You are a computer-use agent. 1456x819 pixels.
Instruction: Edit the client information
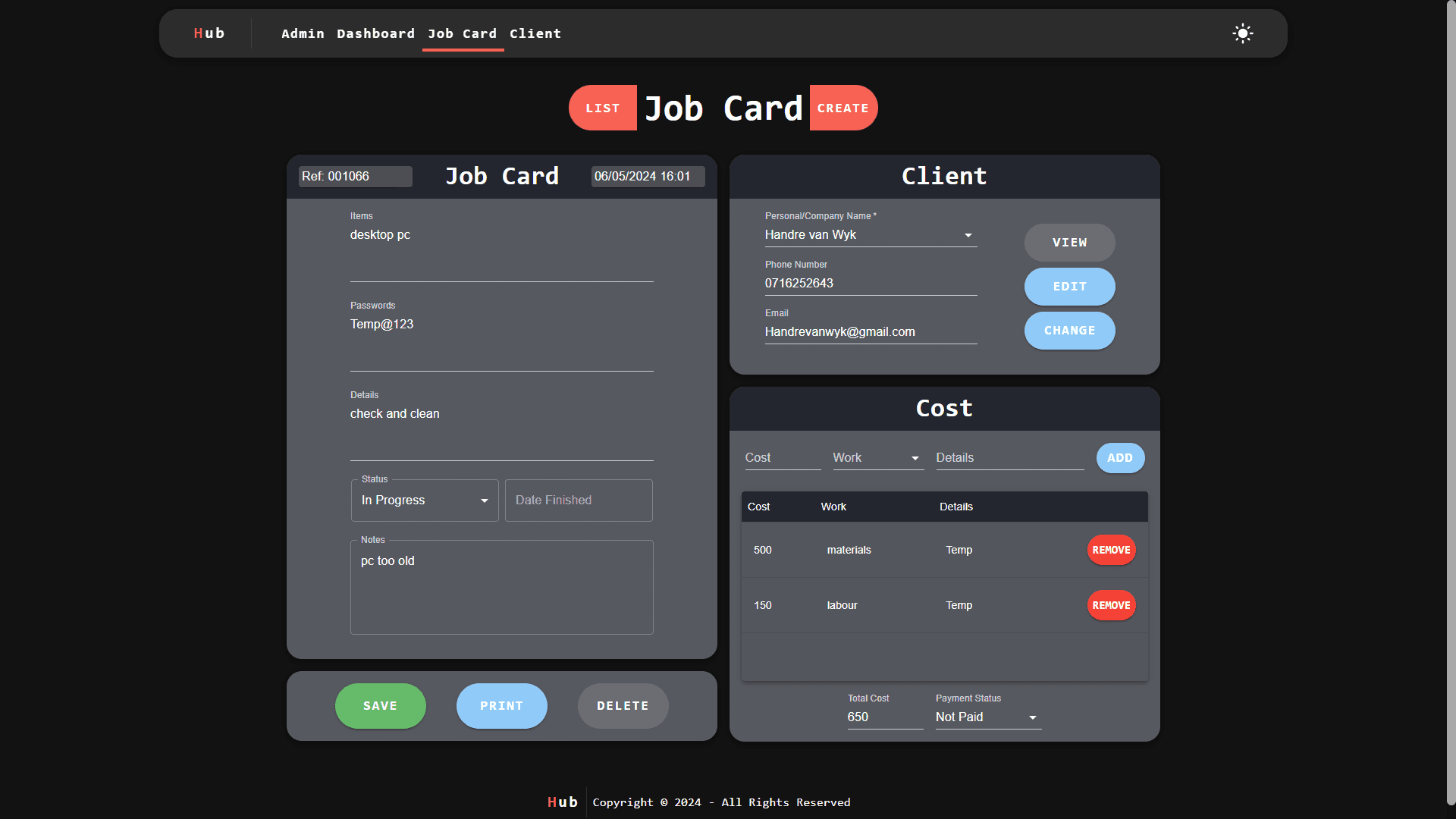click(x=1069, y=287)
